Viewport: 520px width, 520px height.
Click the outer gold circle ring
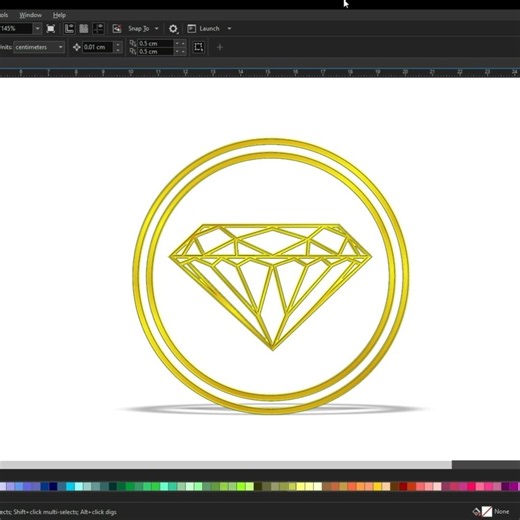271,142
